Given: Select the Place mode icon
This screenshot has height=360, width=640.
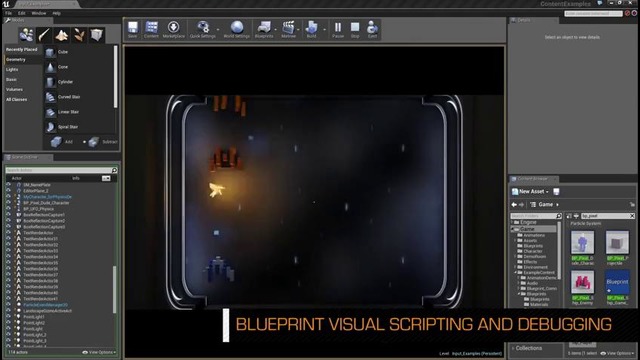Looking at the screenshot, I should pyautogui.click(x=27, y=35).
